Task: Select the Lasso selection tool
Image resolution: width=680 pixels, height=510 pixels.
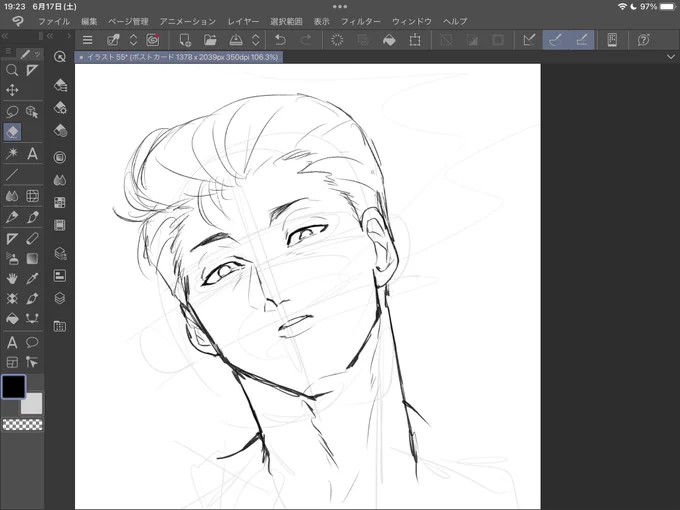Action: coord(12,111)
